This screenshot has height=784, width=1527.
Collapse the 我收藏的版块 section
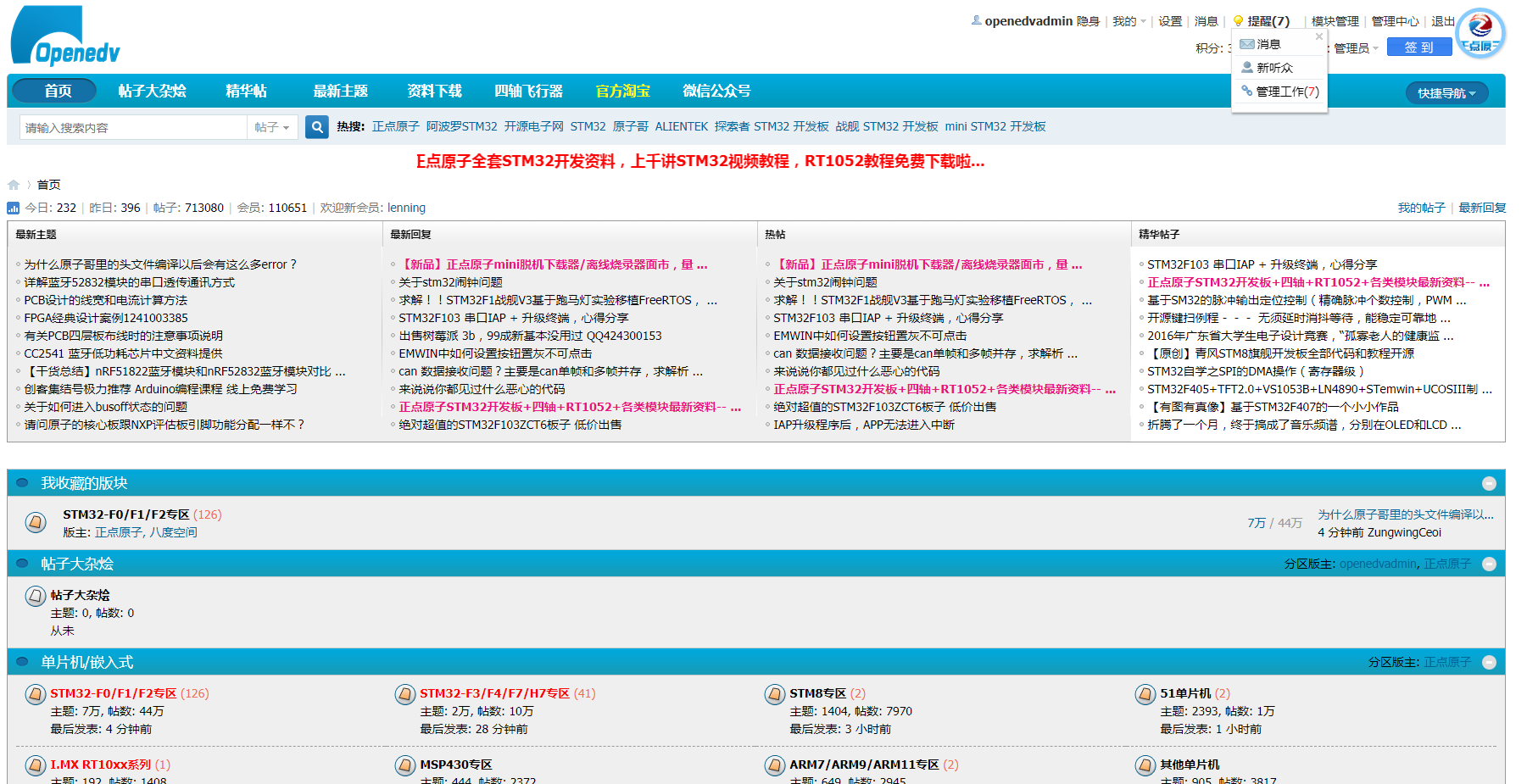coord(1489,483)
